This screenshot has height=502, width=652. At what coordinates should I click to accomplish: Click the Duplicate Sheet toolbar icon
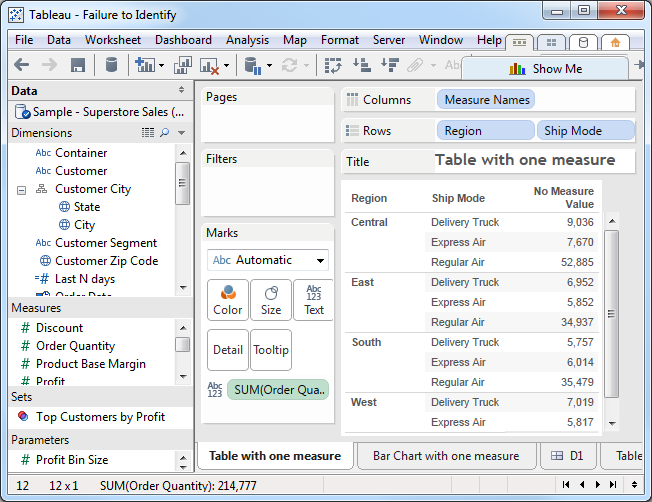point(182,65)
